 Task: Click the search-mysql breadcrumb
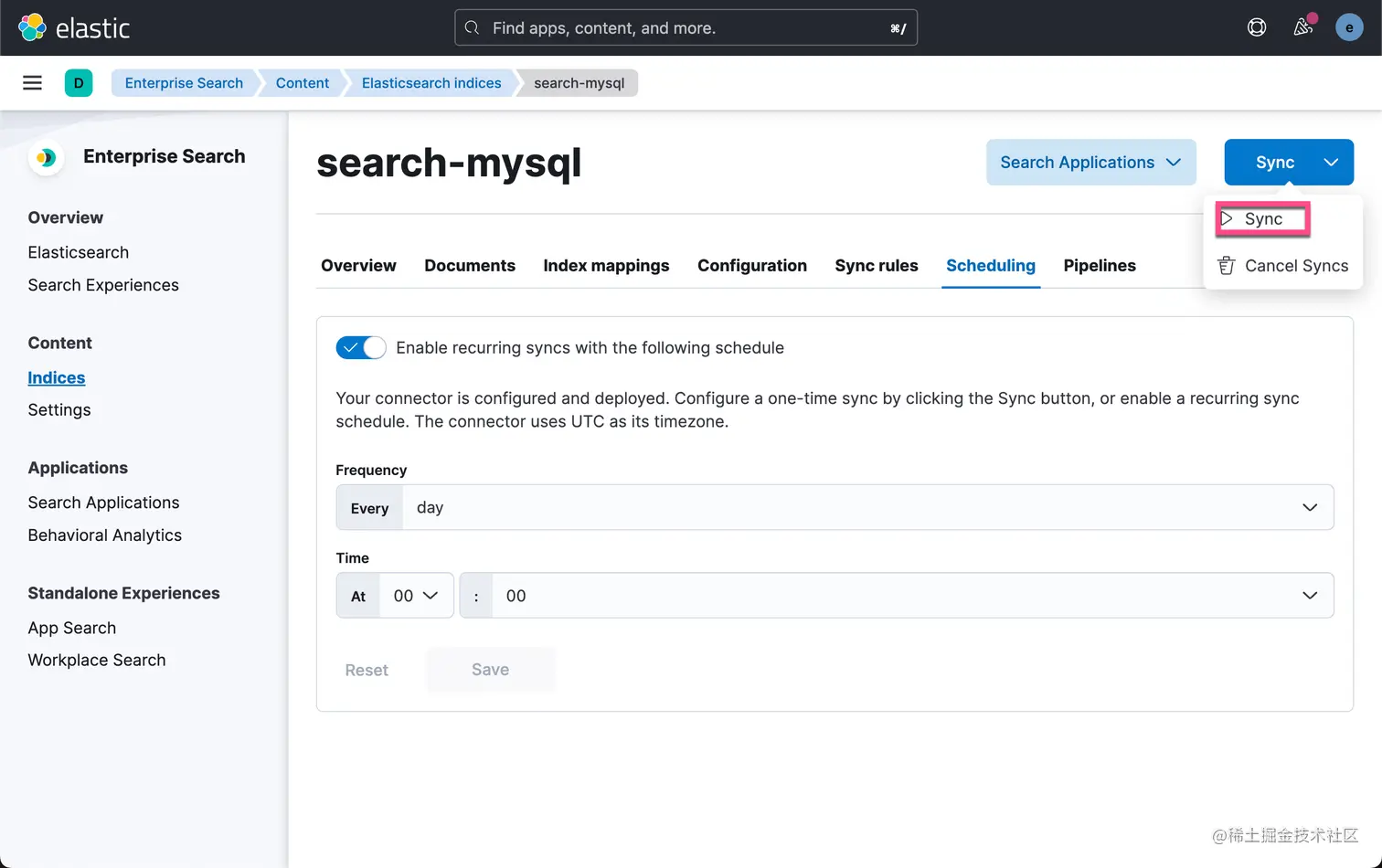pyautogui.click(x=579, y=83)
